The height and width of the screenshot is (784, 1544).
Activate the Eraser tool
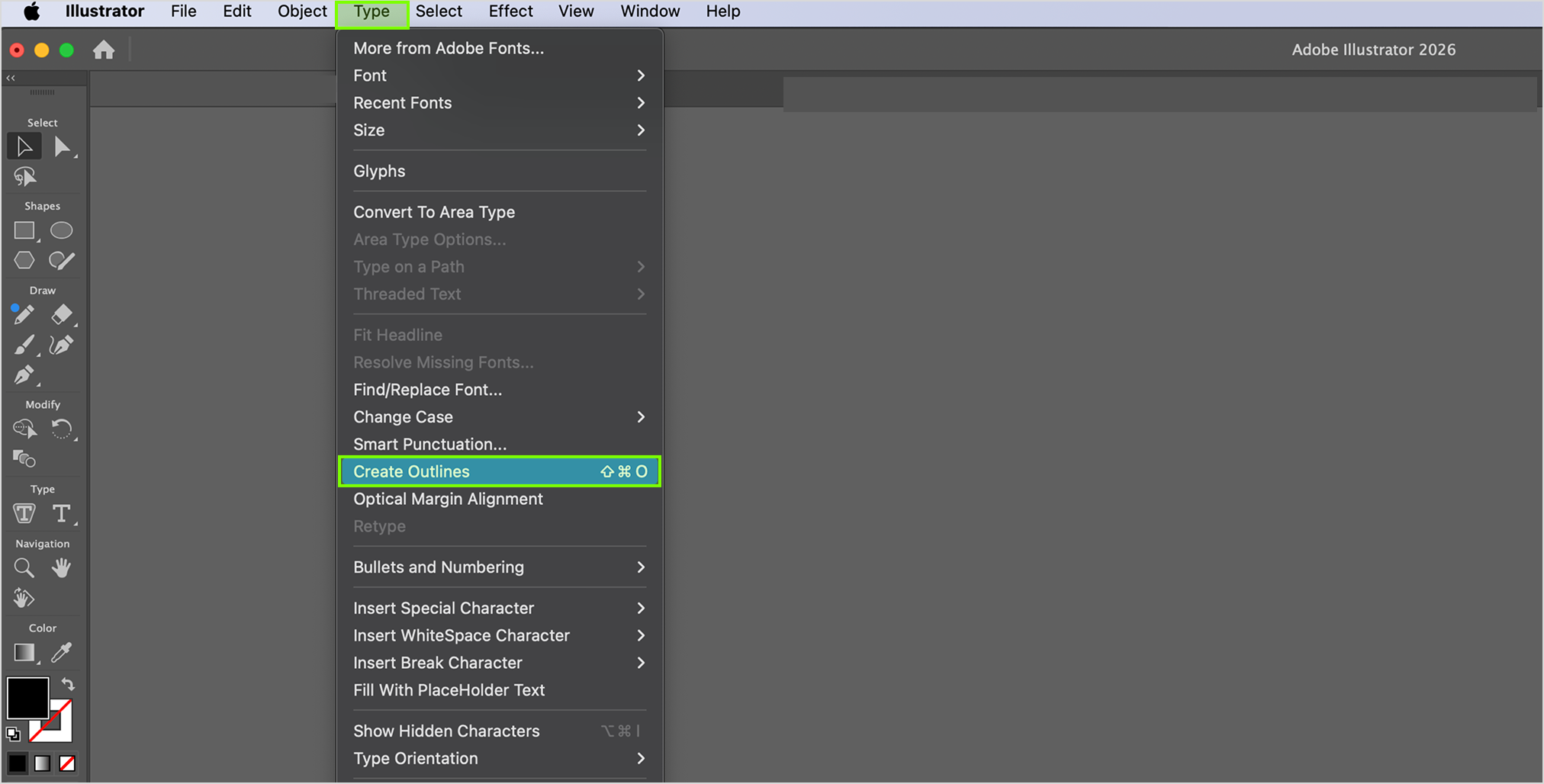click(62, 314)
